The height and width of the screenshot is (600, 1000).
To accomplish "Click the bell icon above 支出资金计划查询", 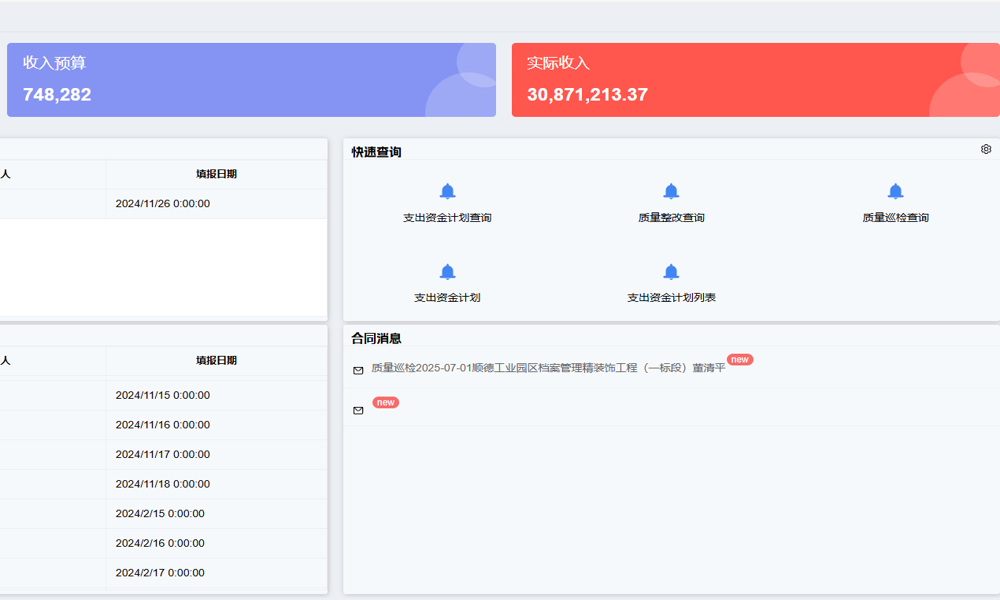I will [447, 192].
